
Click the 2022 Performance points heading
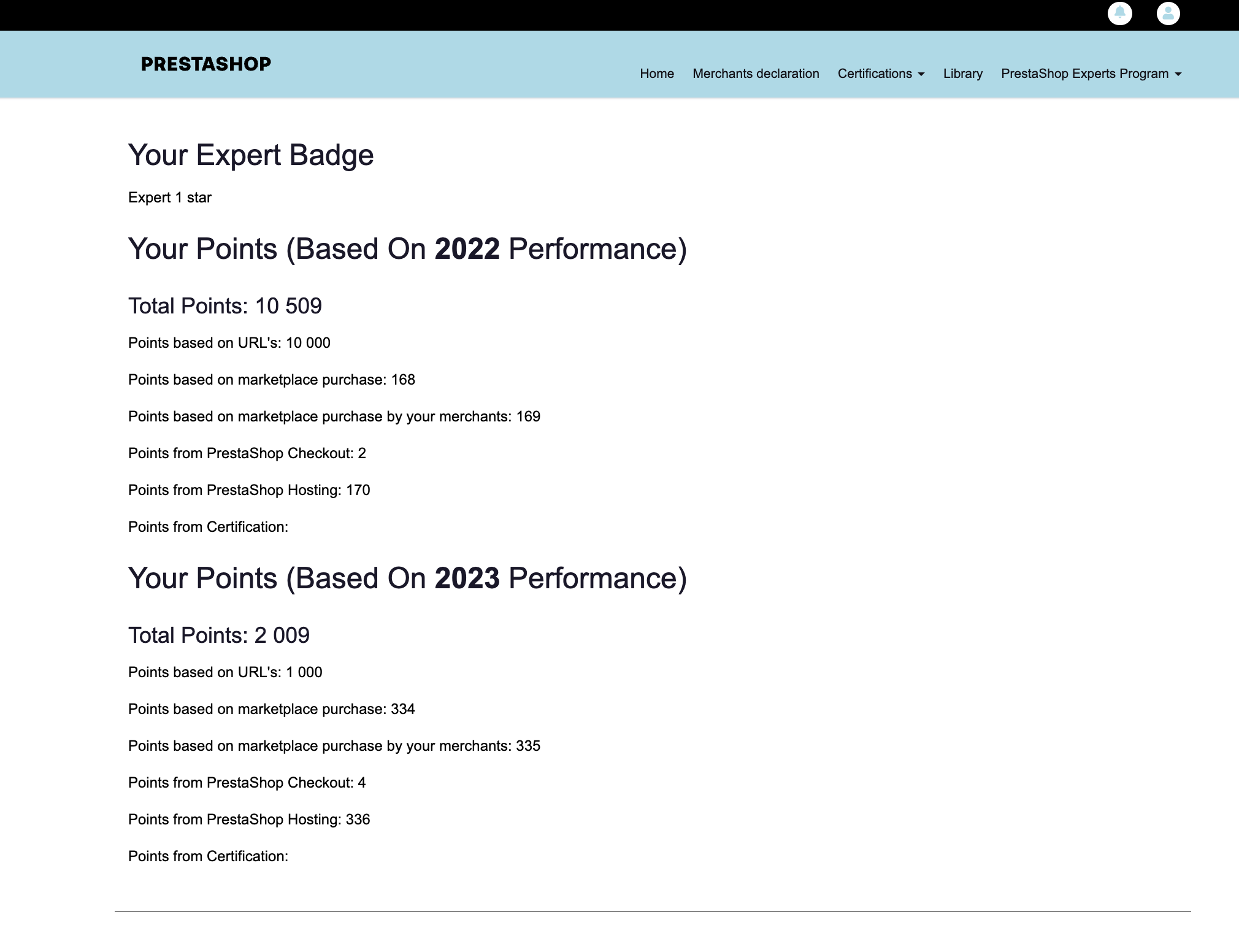(407, 249)
